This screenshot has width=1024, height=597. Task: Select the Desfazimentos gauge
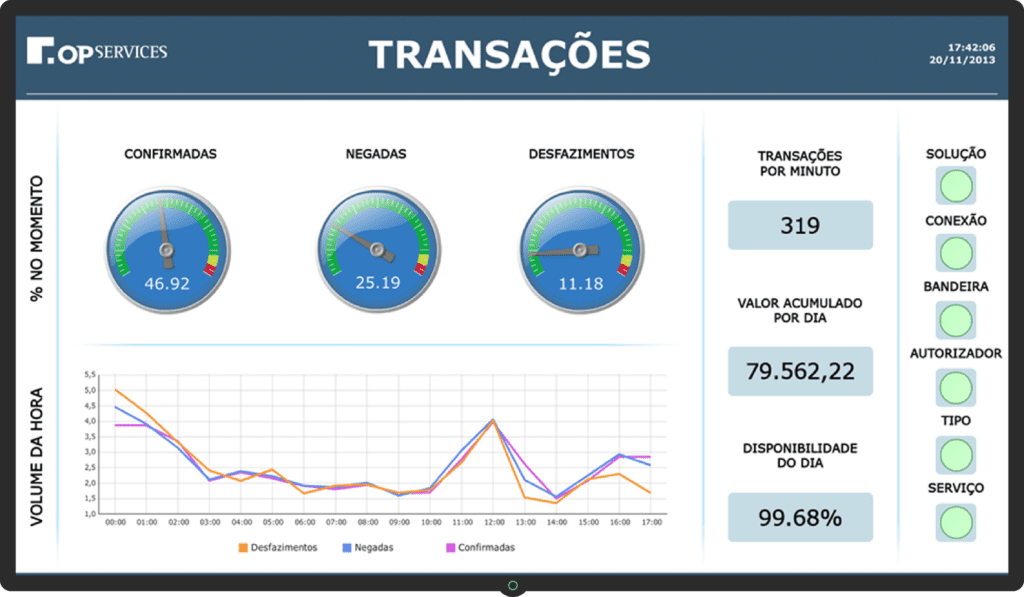(580, 249)
